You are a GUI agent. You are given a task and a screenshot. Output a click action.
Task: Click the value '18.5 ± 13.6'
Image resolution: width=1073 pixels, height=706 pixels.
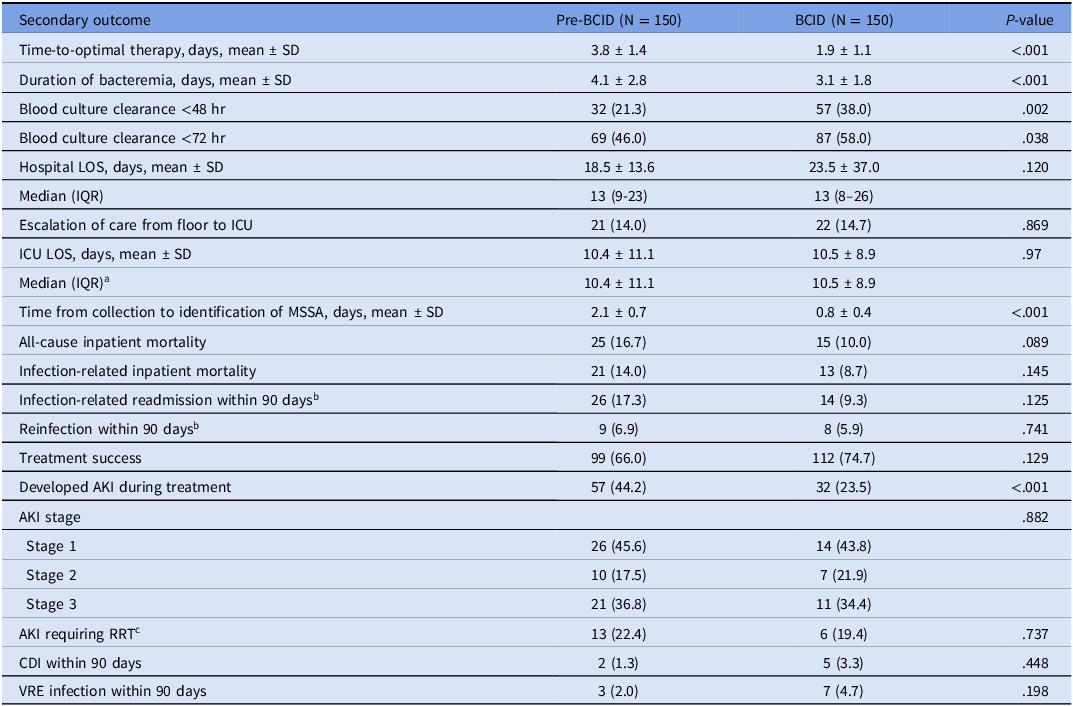619,167
